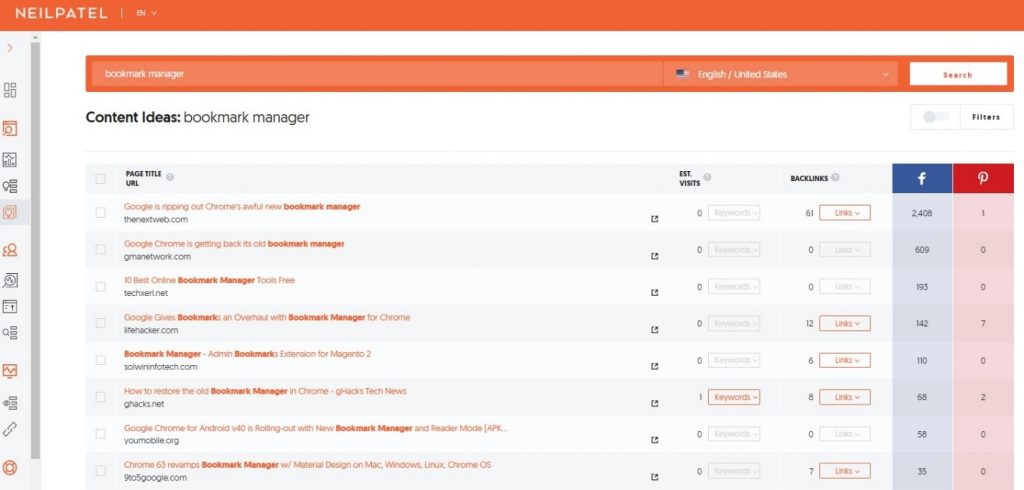Viewport: 1024px width, 490px height.
Task: Show help for Page Title URL column
Action: [170, 177]
